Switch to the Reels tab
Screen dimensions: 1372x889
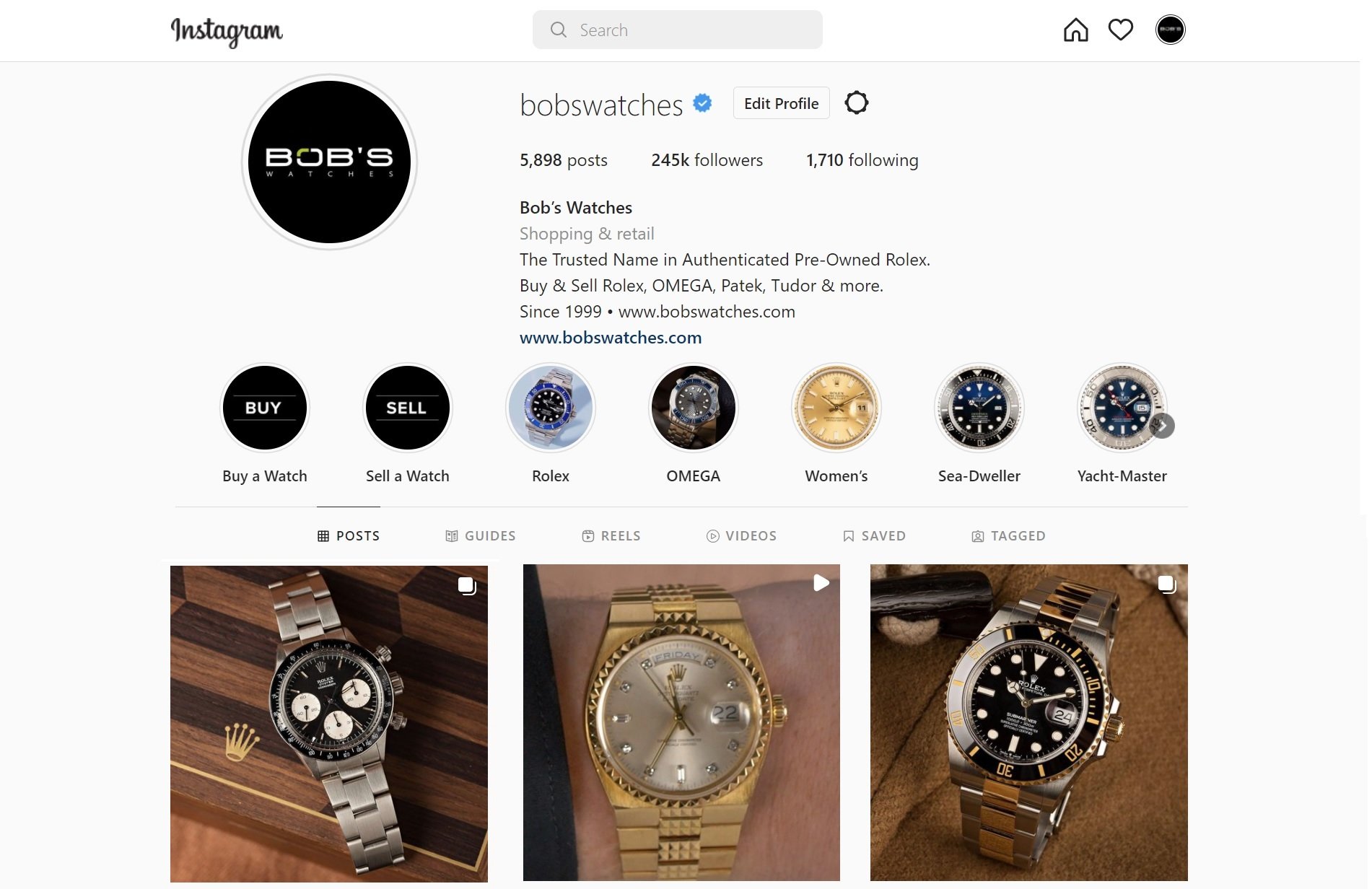pos(611,535)
